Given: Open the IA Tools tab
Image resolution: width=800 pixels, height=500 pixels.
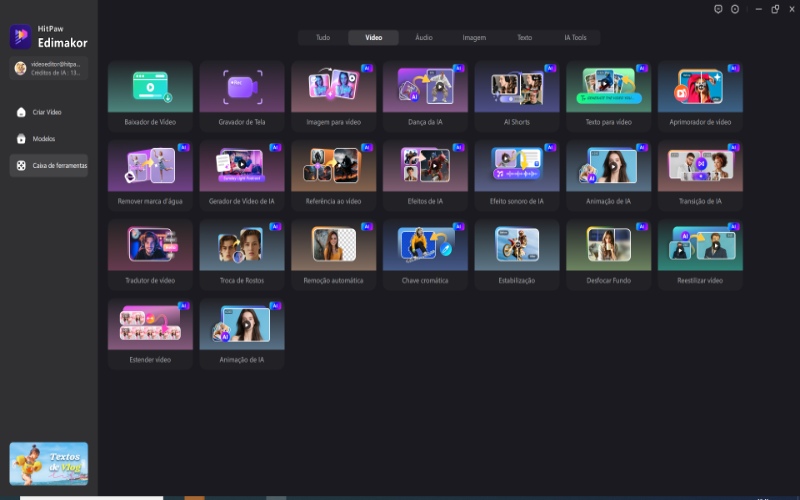Looking at the screenshot, I should [574, 37].
